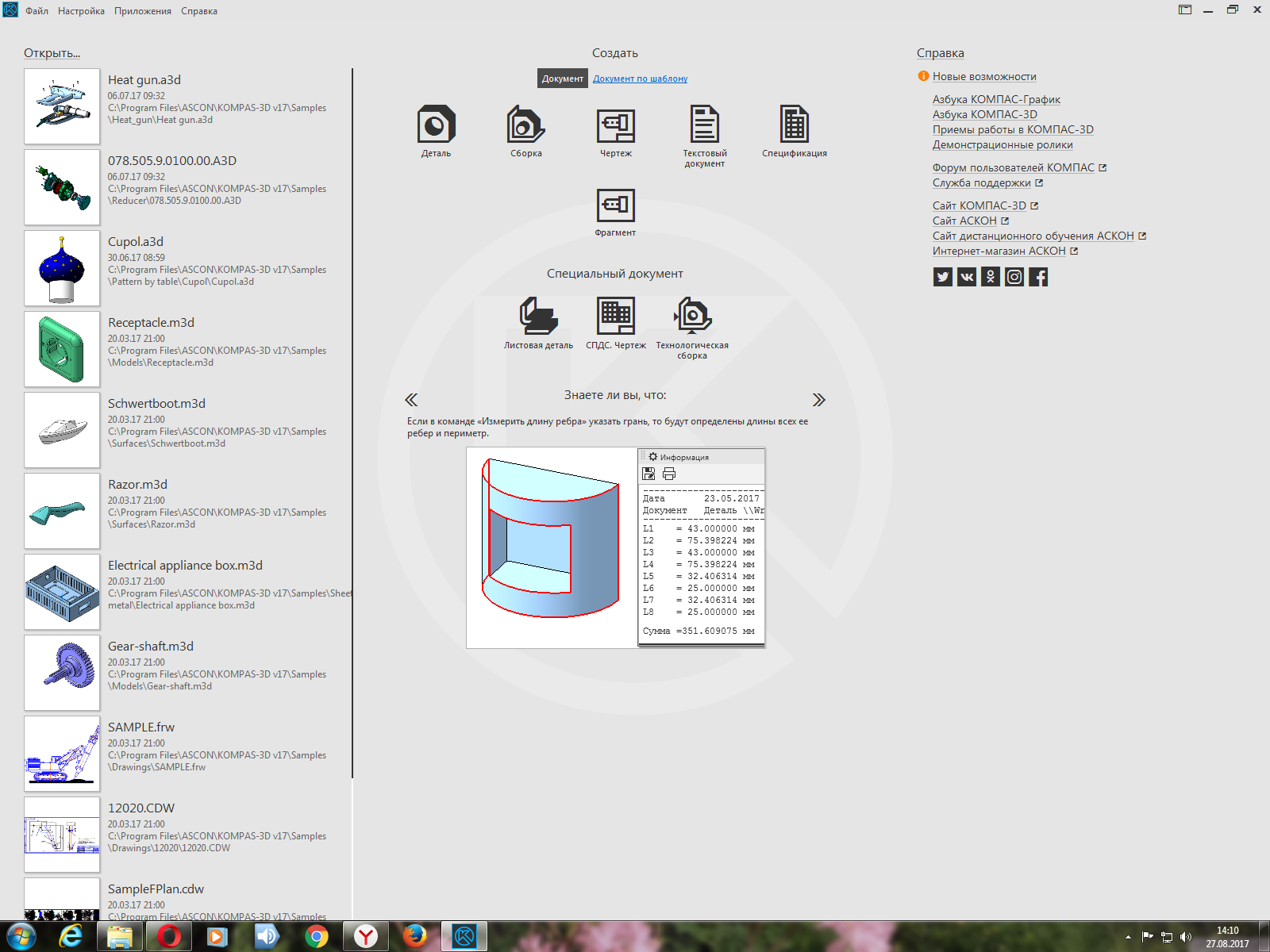This screenshot has width=1270, height=952.
Task: Open Razor.m3d thumbnail
Action: pyautogui.click(x=62, y=511)
